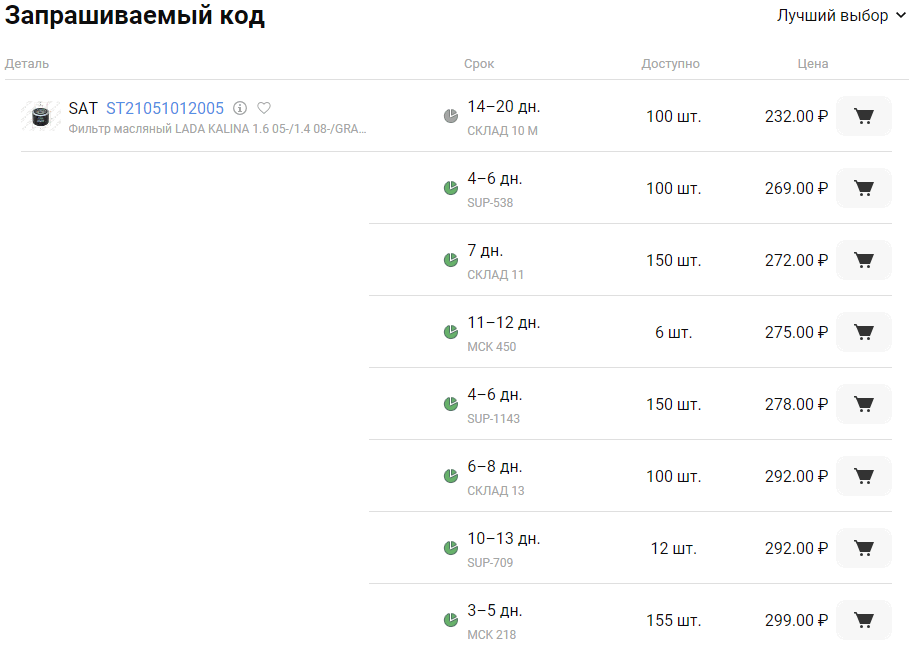The image size is (915, 655).
Task: Open the info icon next to ST21051012005
Action: pos(240,108)
